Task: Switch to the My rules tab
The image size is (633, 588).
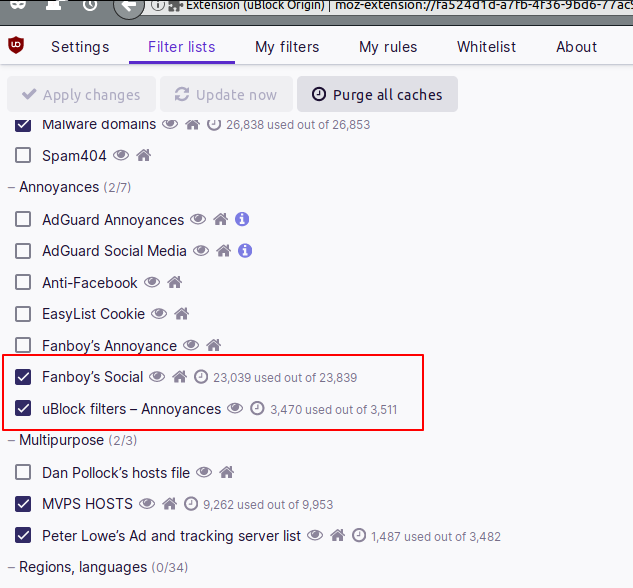Action: click(388, 47)
